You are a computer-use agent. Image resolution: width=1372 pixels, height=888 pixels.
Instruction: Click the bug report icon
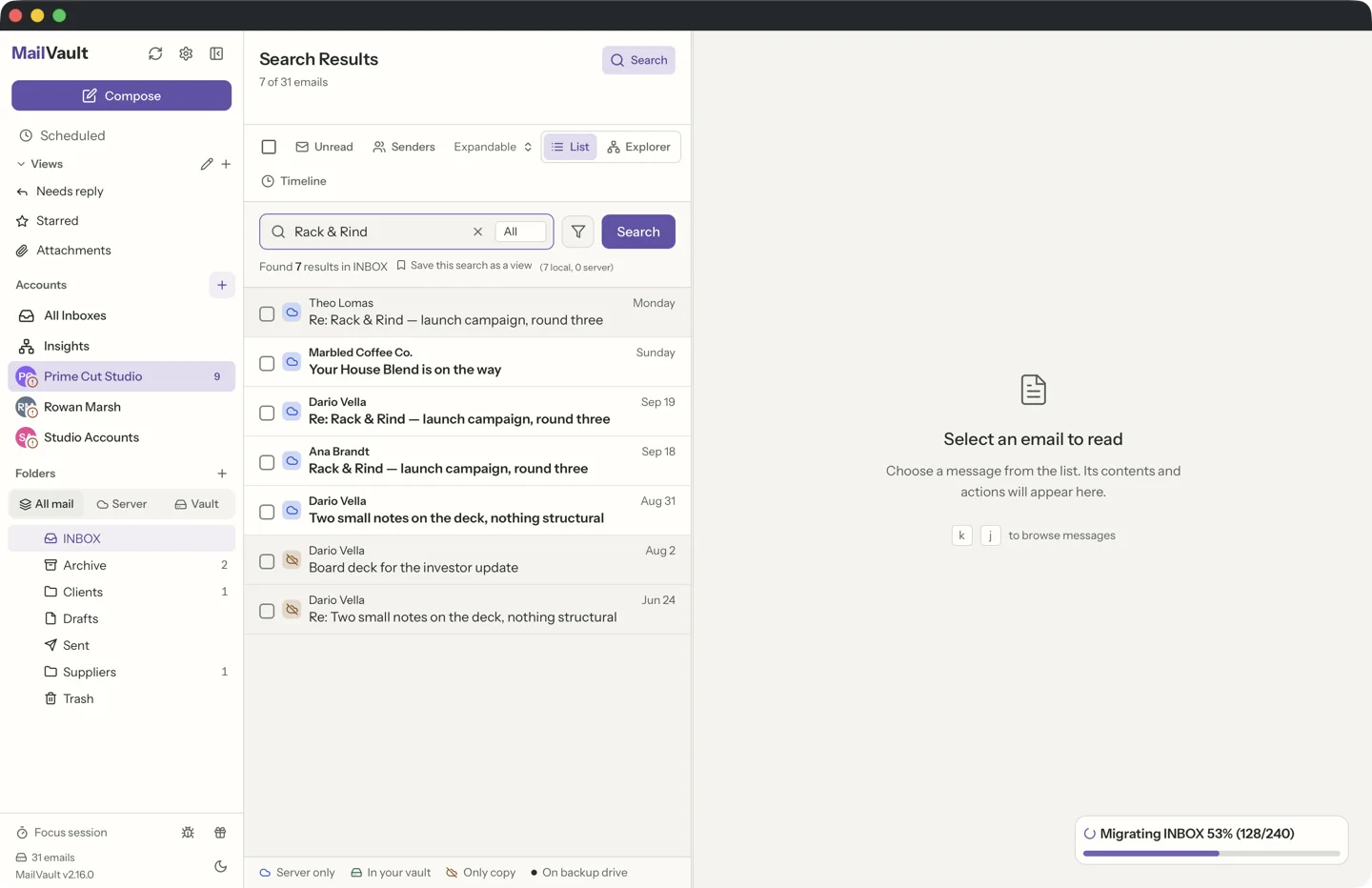[188, 833]
